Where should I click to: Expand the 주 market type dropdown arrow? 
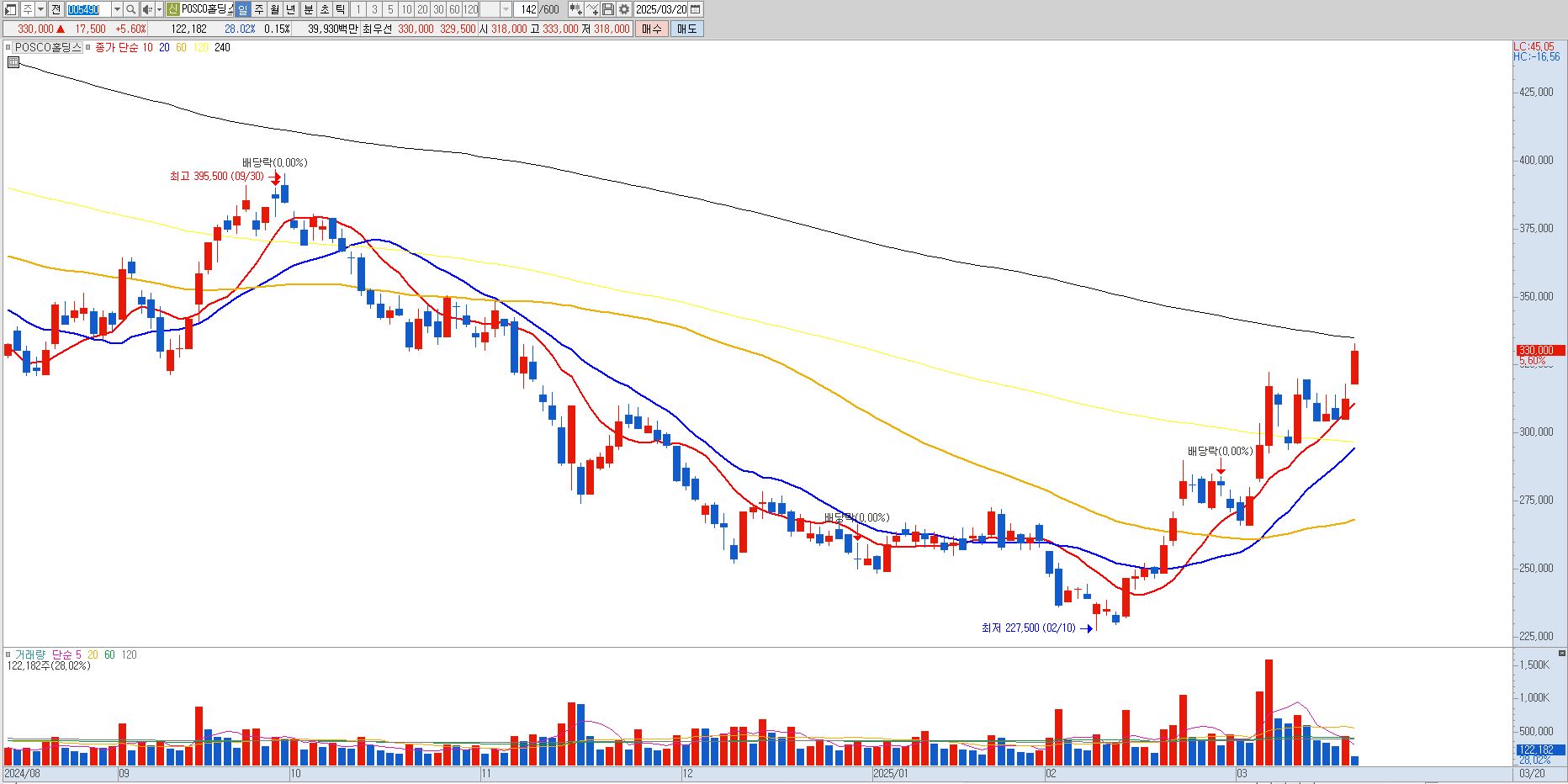tap(40, 9)
